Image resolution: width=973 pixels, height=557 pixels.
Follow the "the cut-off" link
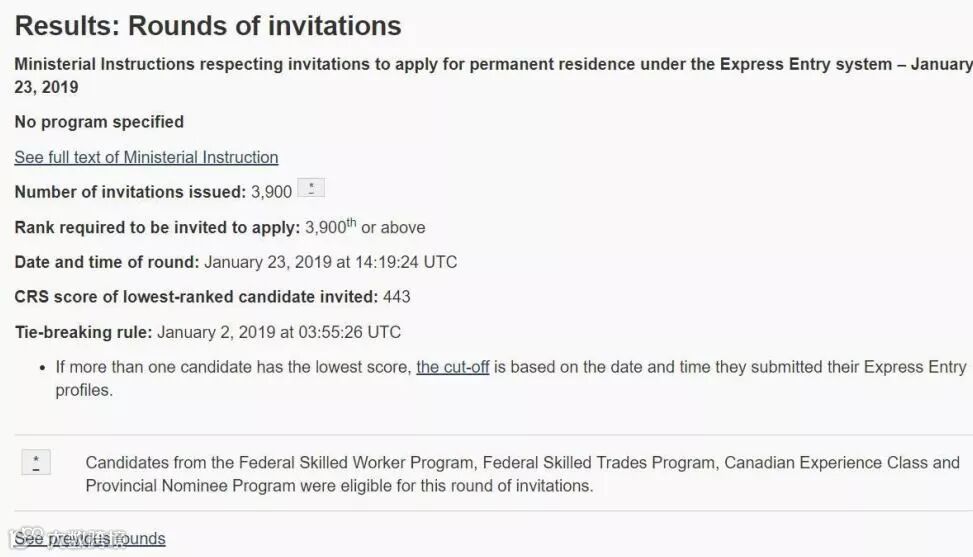(453, 367)
